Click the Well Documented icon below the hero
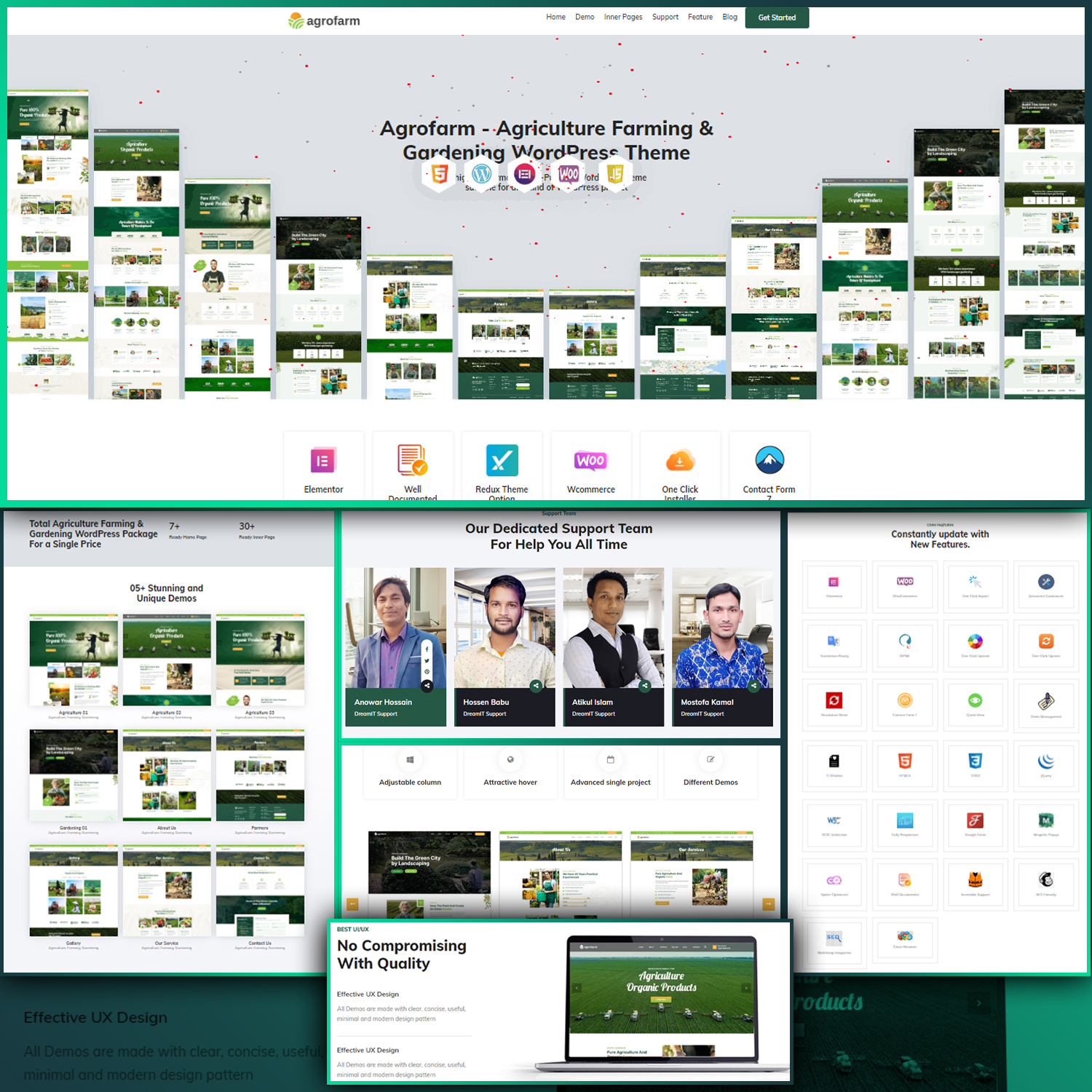 point(412,460)
